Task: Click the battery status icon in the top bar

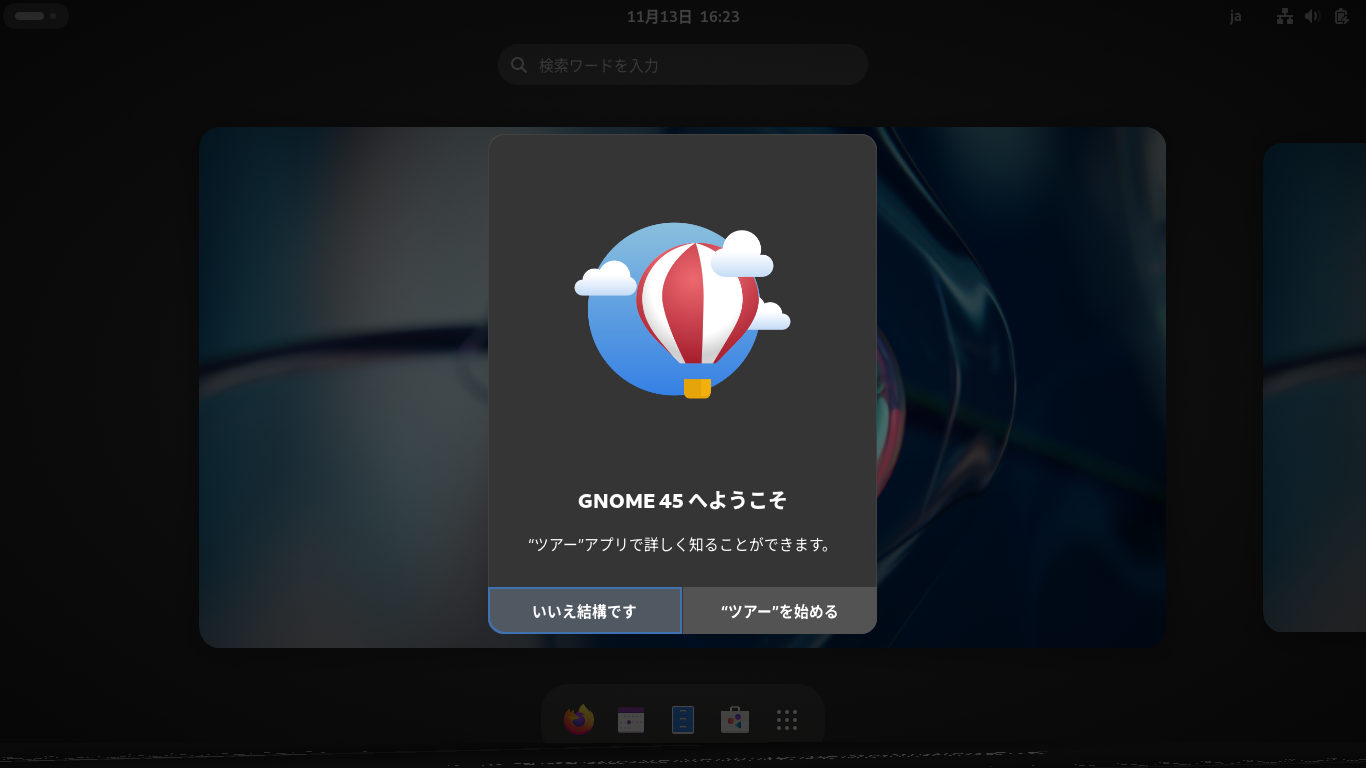Action: point(1342,16)
